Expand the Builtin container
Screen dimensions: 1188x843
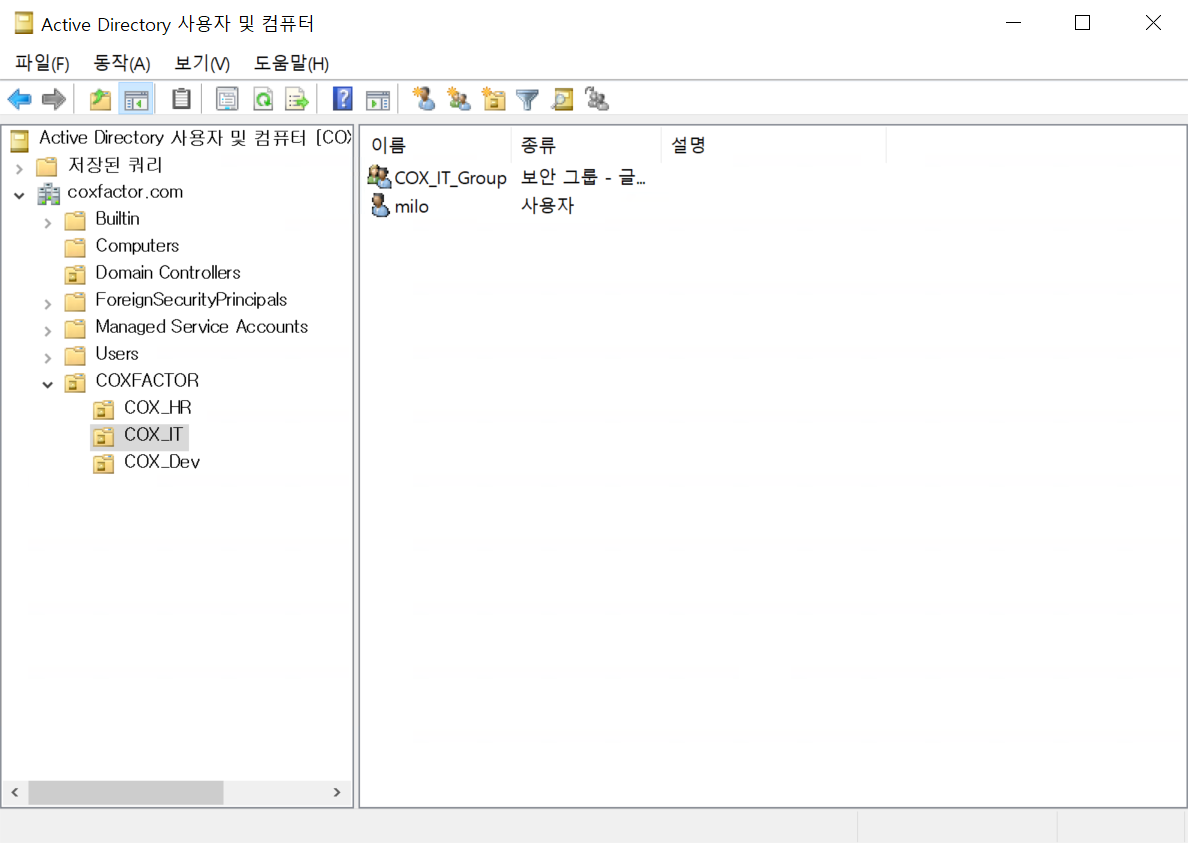point(48,223)
